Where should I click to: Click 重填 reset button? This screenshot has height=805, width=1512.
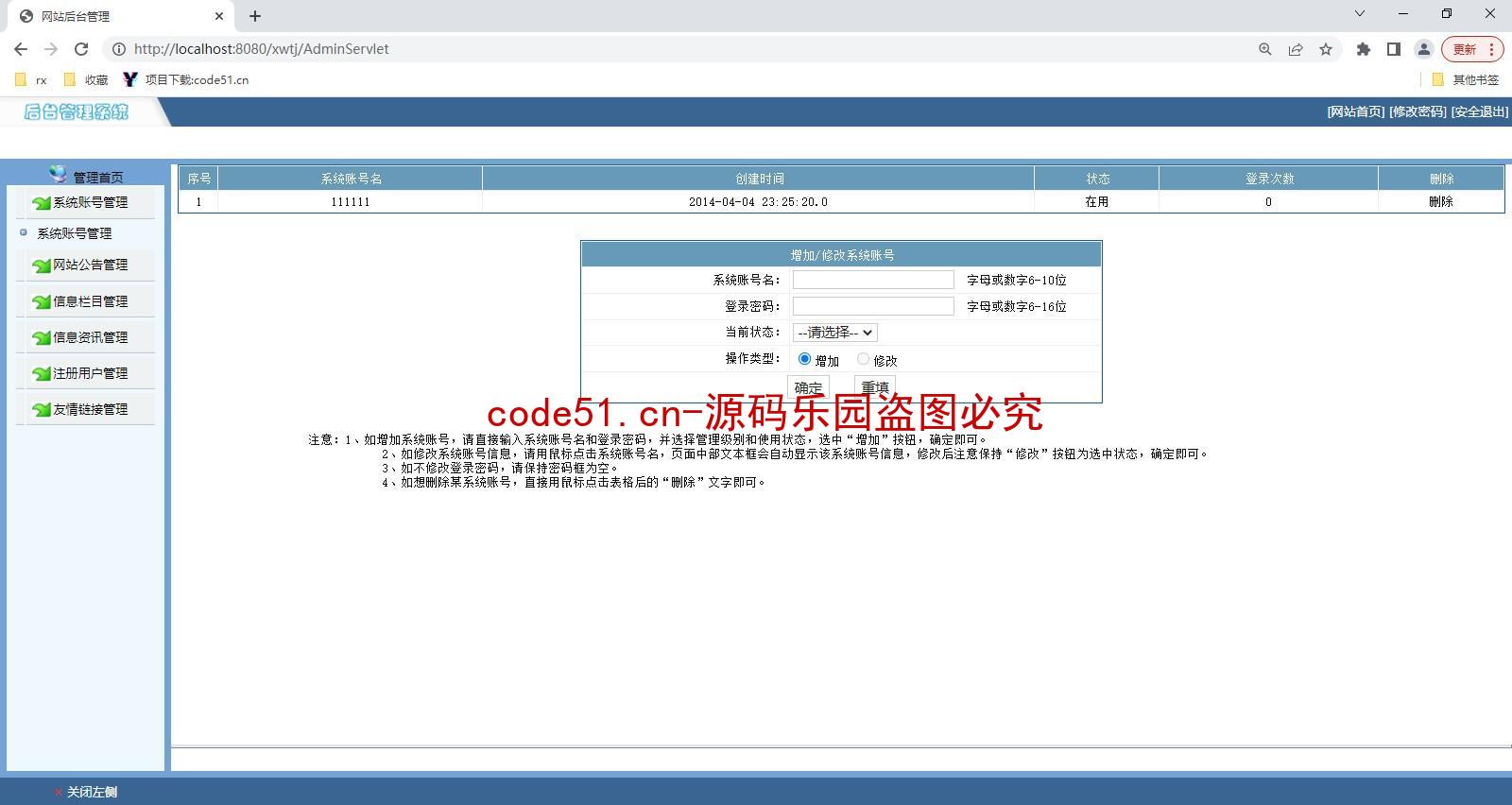[875, 387]
